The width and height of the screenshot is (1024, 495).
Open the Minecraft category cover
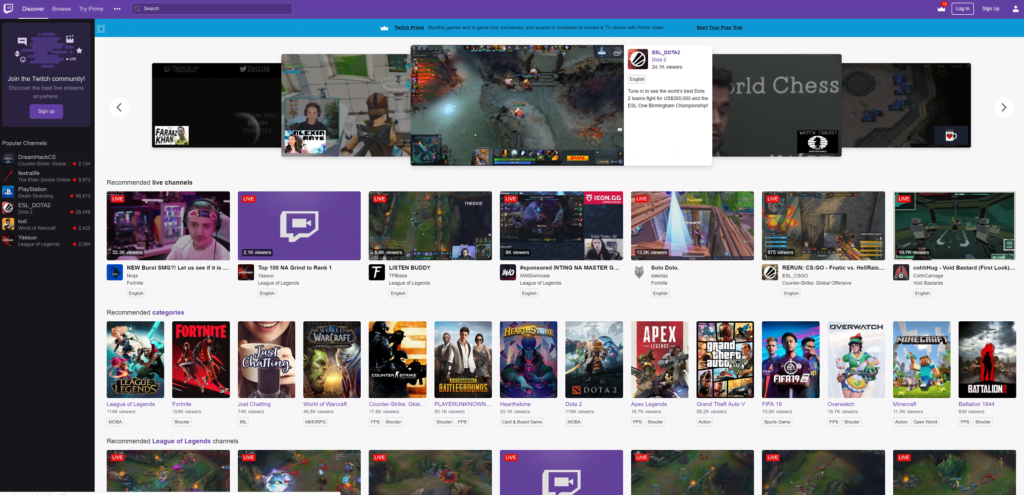click(921, 359)
